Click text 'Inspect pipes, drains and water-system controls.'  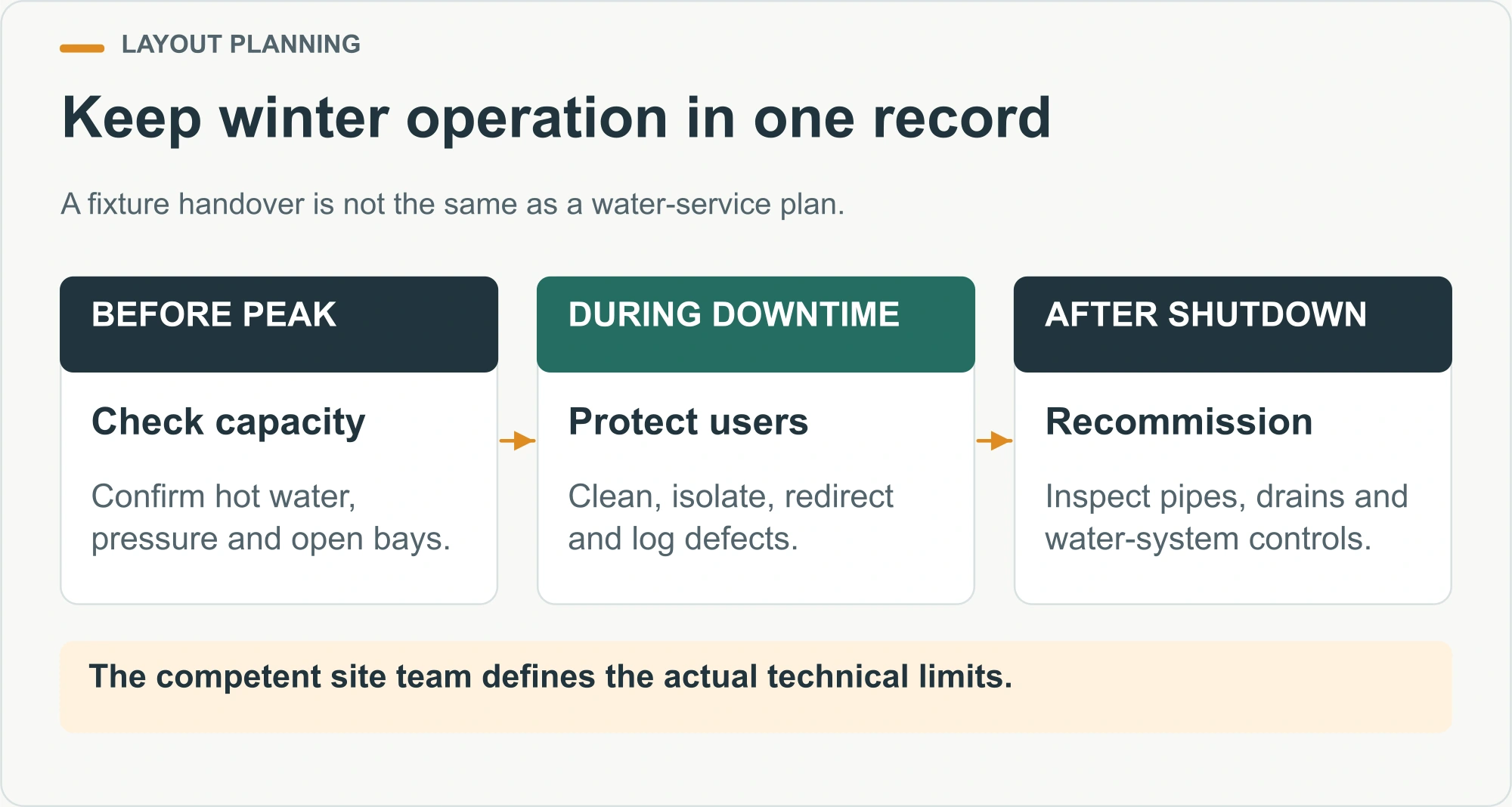pos(1226,518)
